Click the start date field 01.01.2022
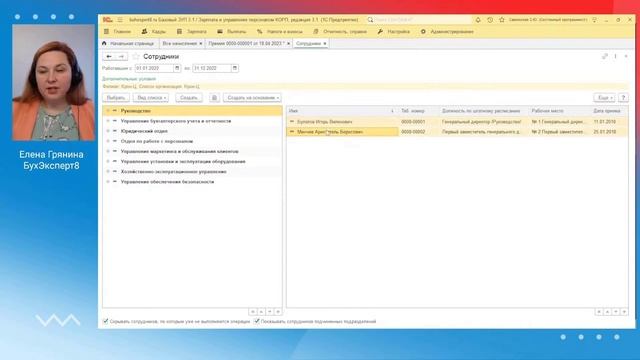 pyautogui.click(x=154, y=68)
